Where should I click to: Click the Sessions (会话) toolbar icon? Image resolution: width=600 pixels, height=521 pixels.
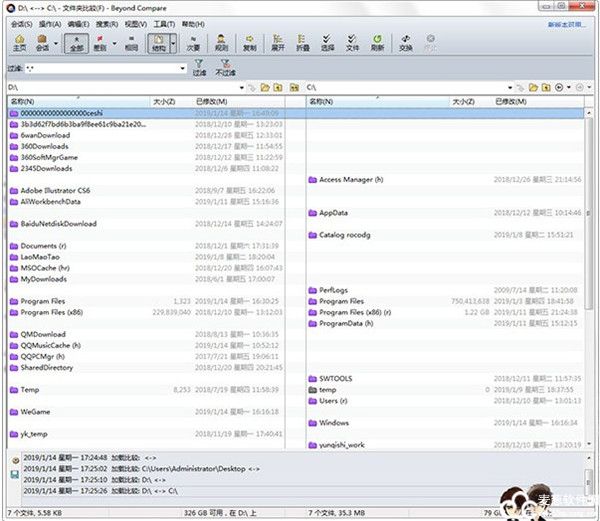click(x=42, y=42)
